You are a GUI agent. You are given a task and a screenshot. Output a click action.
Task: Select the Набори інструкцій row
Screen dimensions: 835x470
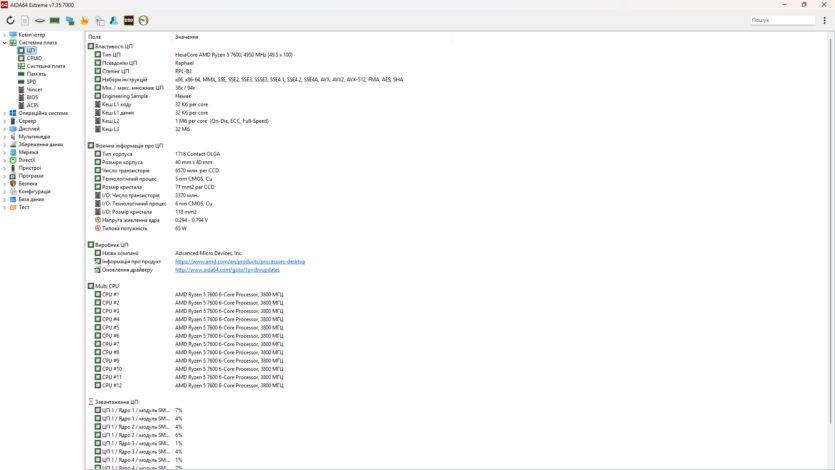tap(249, 79)
